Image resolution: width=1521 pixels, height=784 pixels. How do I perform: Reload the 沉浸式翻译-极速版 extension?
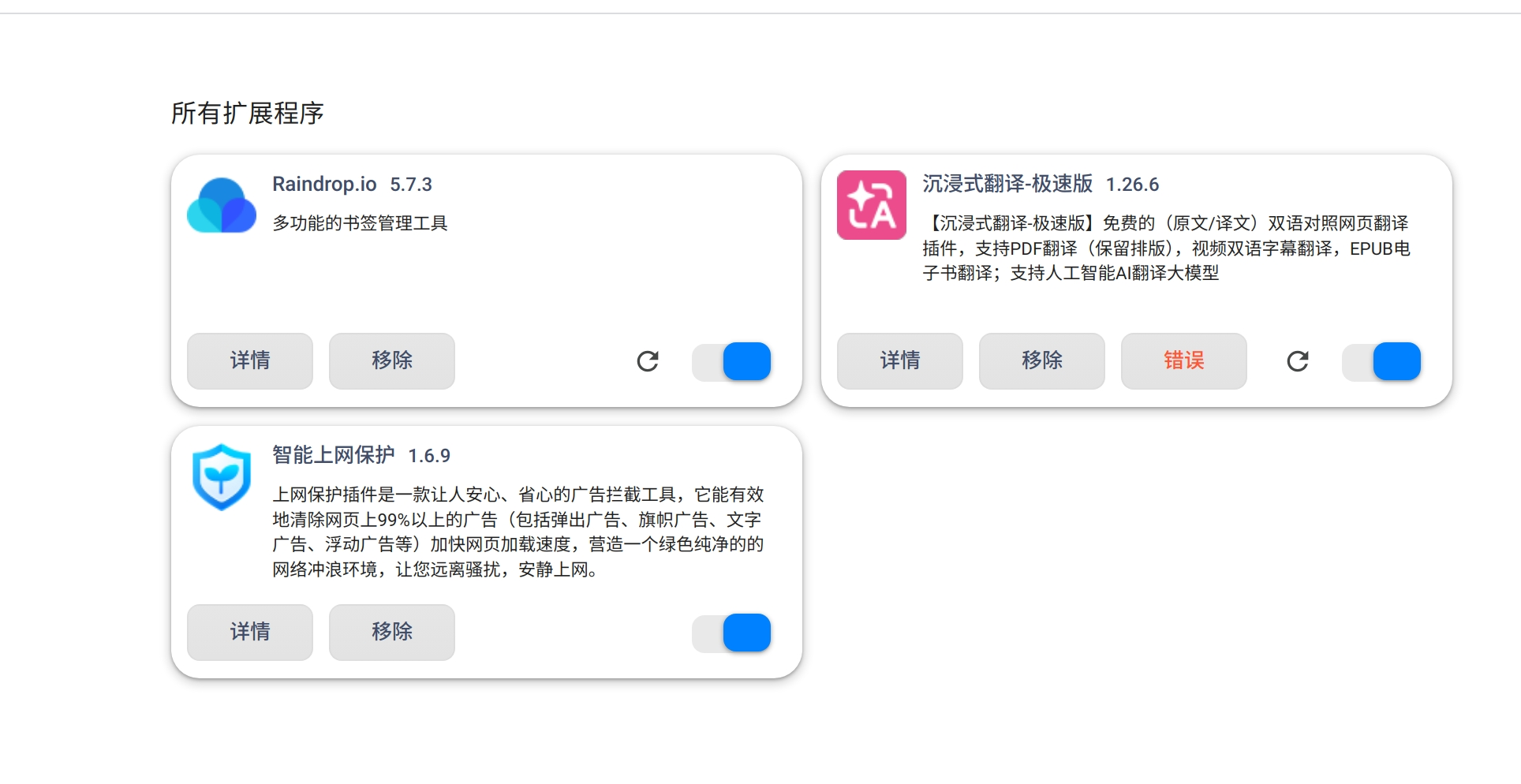pos(1298,361)
